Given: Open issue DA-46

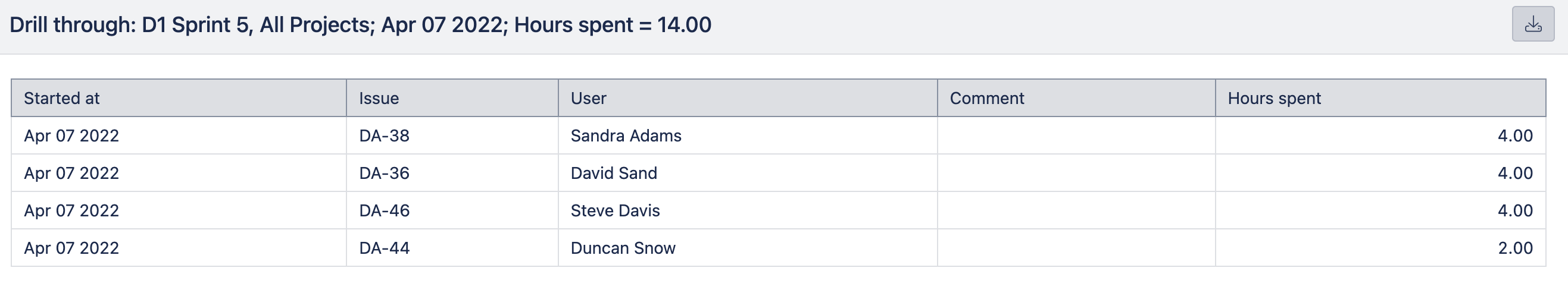Looking at the screenshot, I should [384, 211].
